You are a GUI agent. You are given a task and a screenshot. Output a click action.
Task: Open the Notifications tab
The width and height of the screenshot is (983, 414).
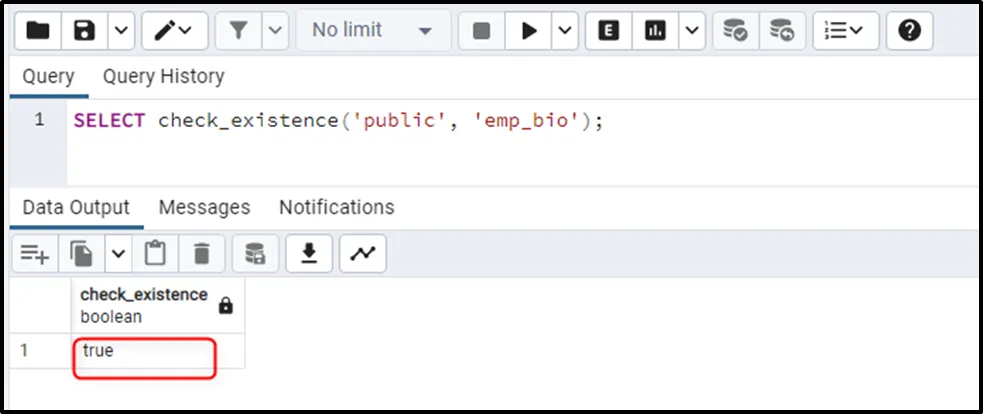pos(336,207)
